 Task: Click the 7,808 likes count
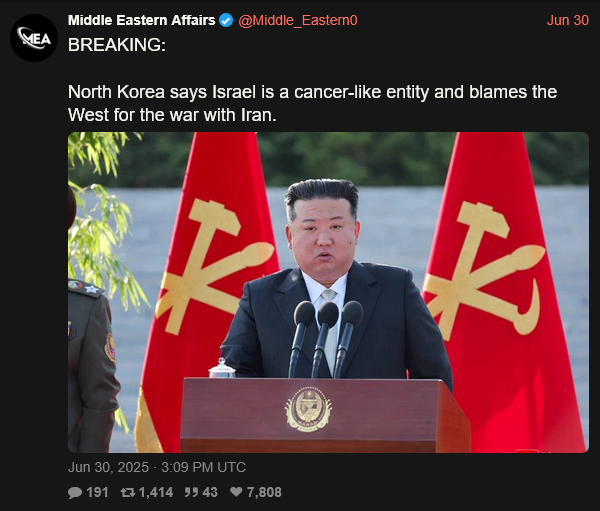(x=264, y=492)
